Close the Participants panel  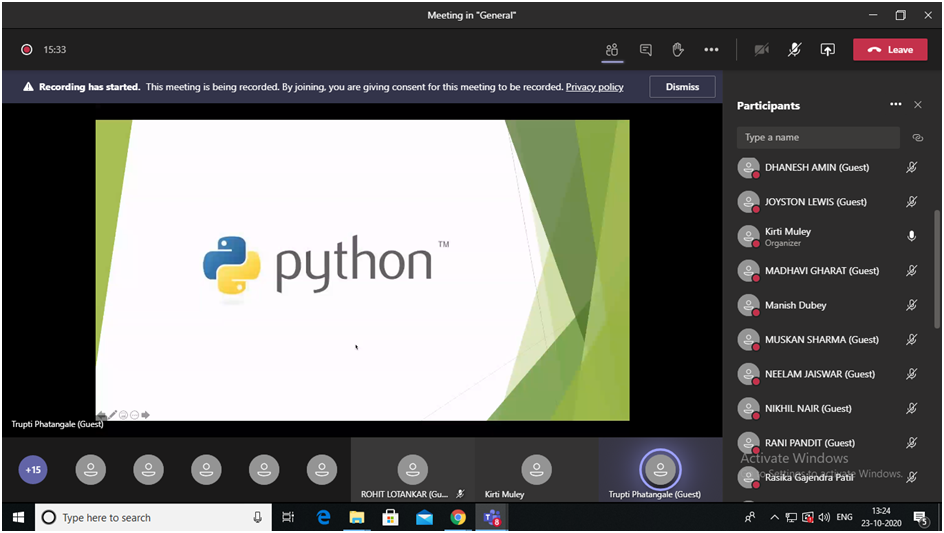click(x=918, y=105)
